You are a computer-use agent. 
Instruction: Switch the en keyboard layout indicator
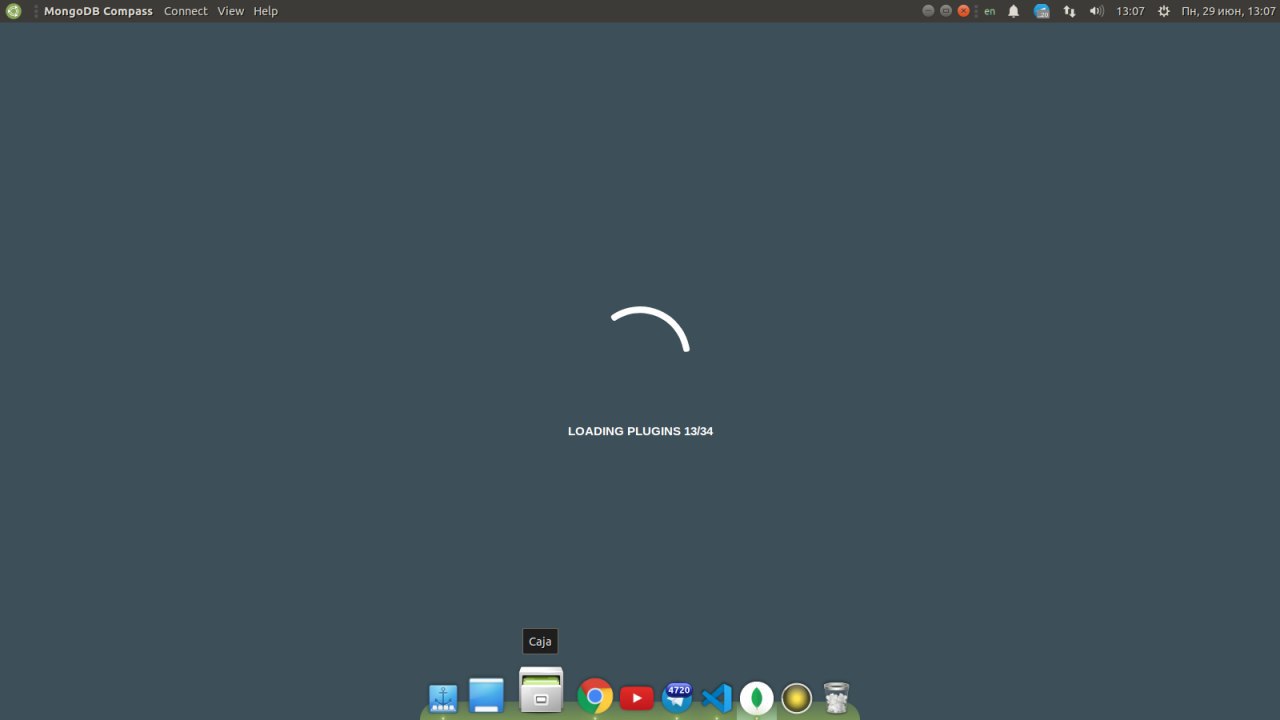tap(990, 11)
